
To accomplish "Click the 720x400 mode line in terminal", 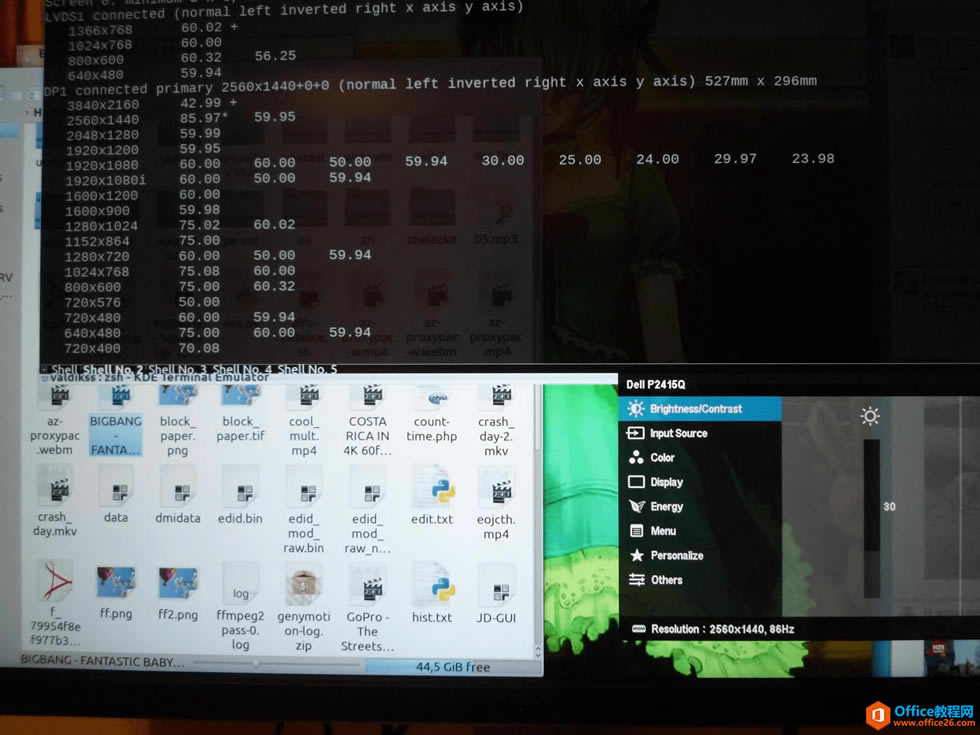I will point(142,348).
